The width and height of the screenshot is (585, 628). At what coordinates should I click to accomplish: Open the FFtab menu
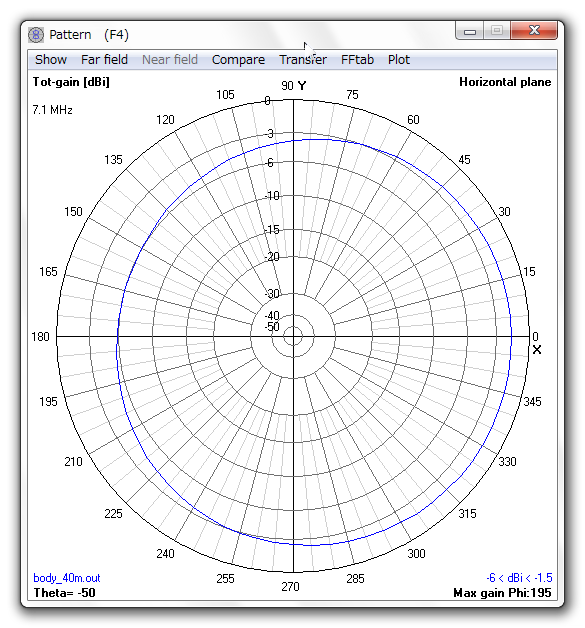click(x=357, y=60)
